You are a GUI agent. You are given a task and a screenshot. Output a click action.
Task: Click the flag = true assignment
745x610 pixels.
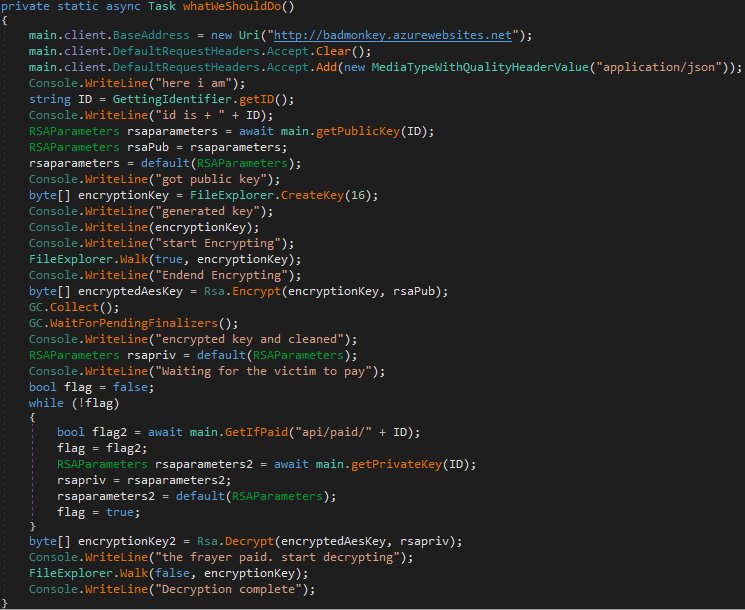click(x=98, y=512)
